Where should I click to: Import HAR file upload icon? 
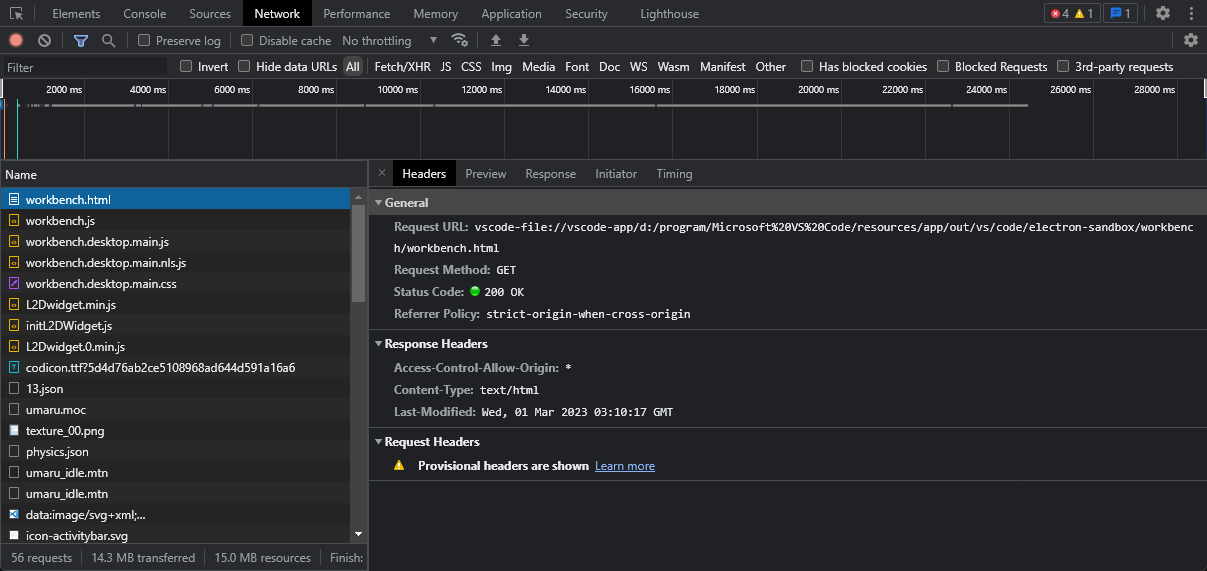coord(495,40)
